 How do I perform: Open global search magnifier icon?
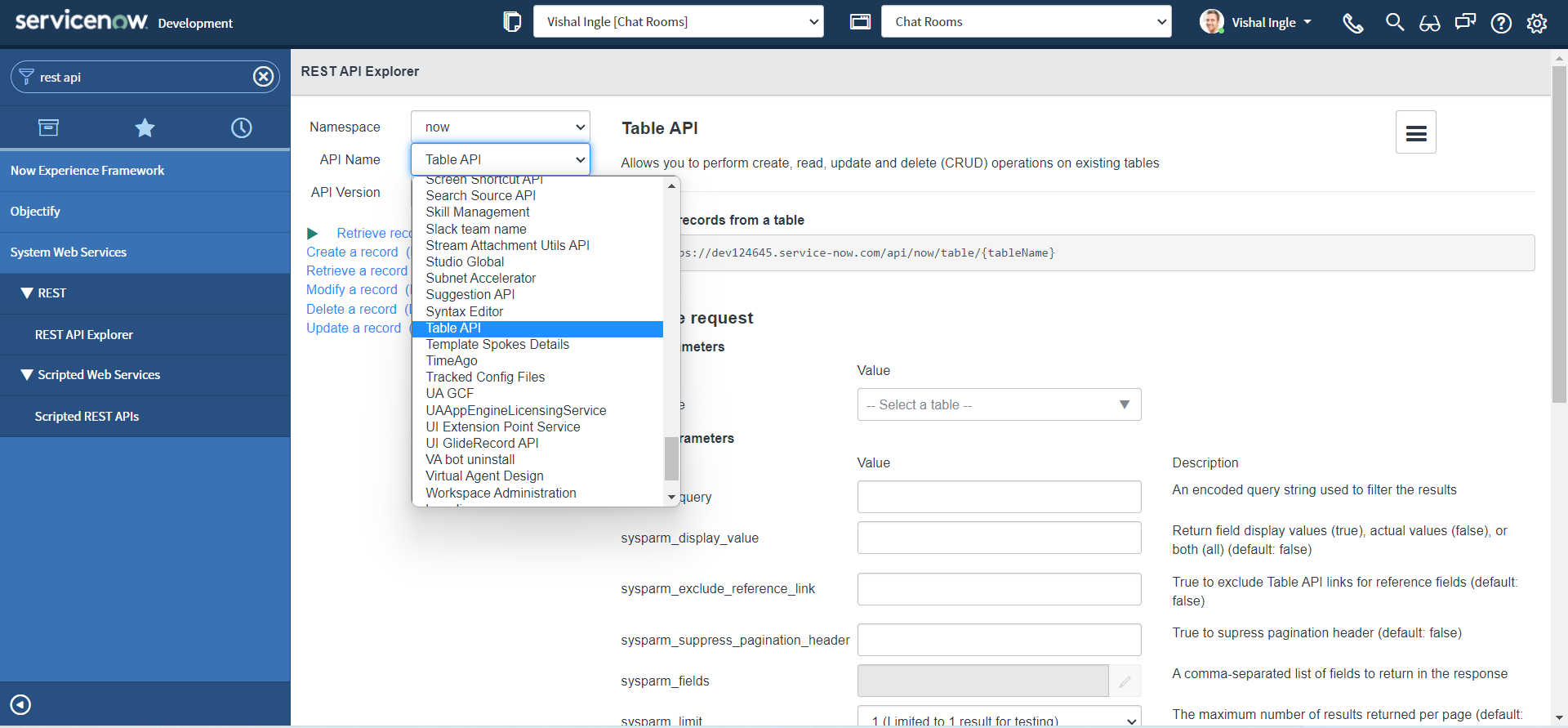click(1395, 22)
